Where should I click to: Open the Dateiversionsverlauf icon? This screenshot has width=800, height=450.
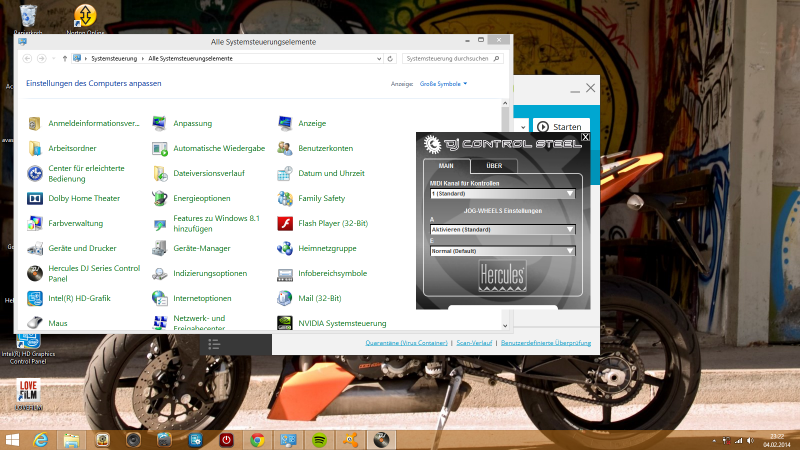(160, 173)
